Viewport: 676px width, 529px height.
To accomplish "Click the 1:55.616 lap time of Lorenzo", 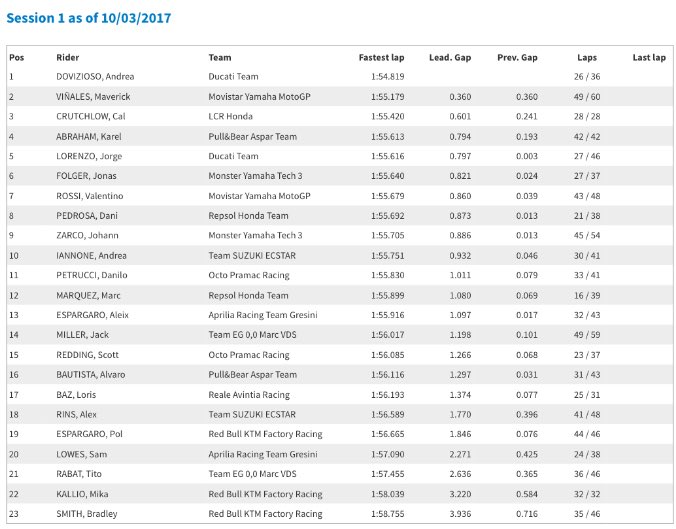I will click(x=388, y=157).
